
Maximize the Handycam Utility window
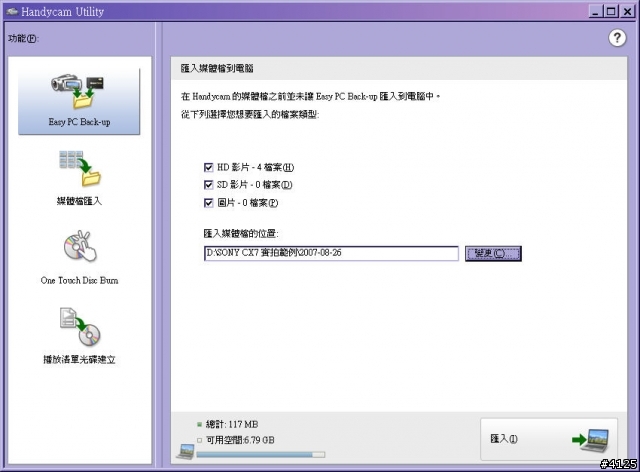click(611, 11)
